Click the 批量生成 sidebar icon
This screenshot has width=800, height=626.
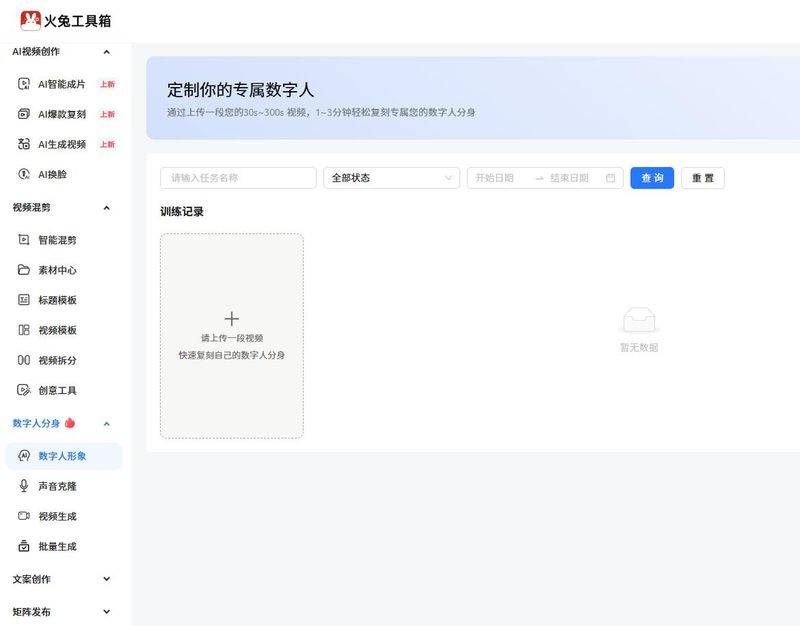click(24, 546)
